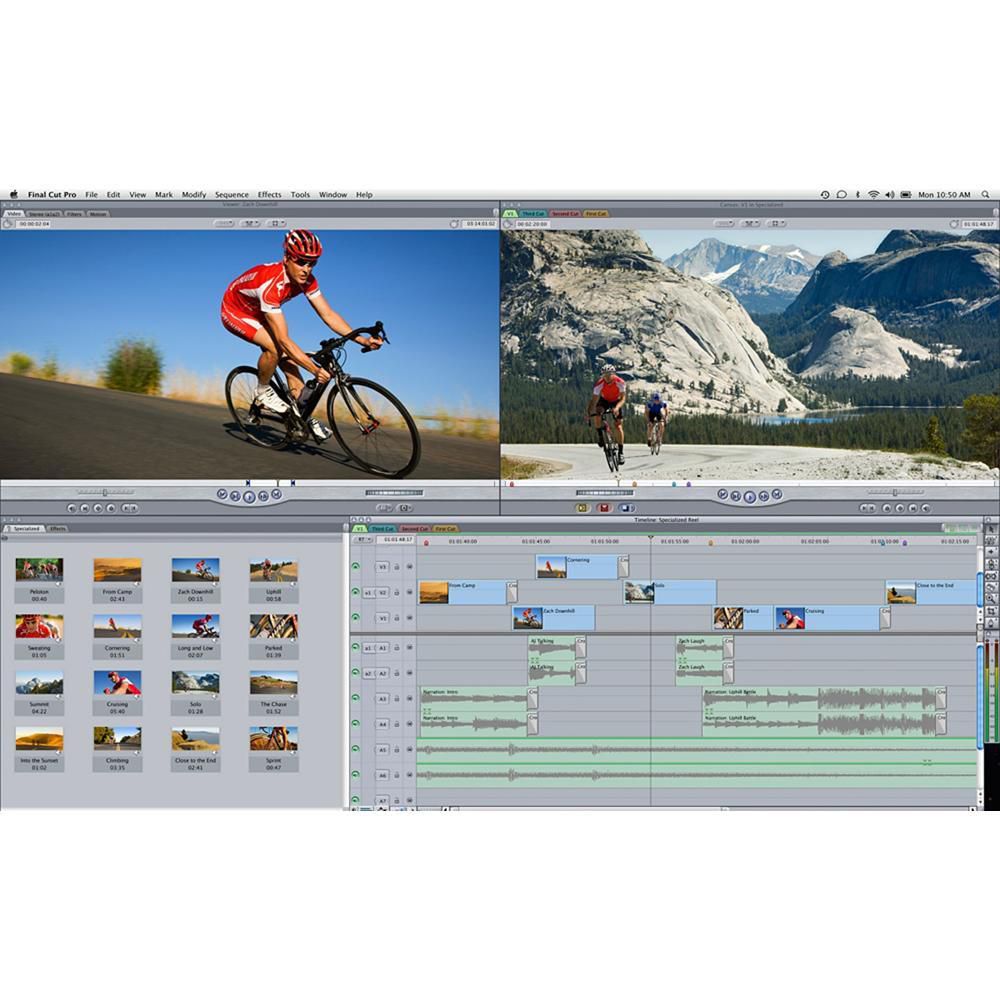
Task: Click the red Overwrite edit button
Action: (604, 508)
